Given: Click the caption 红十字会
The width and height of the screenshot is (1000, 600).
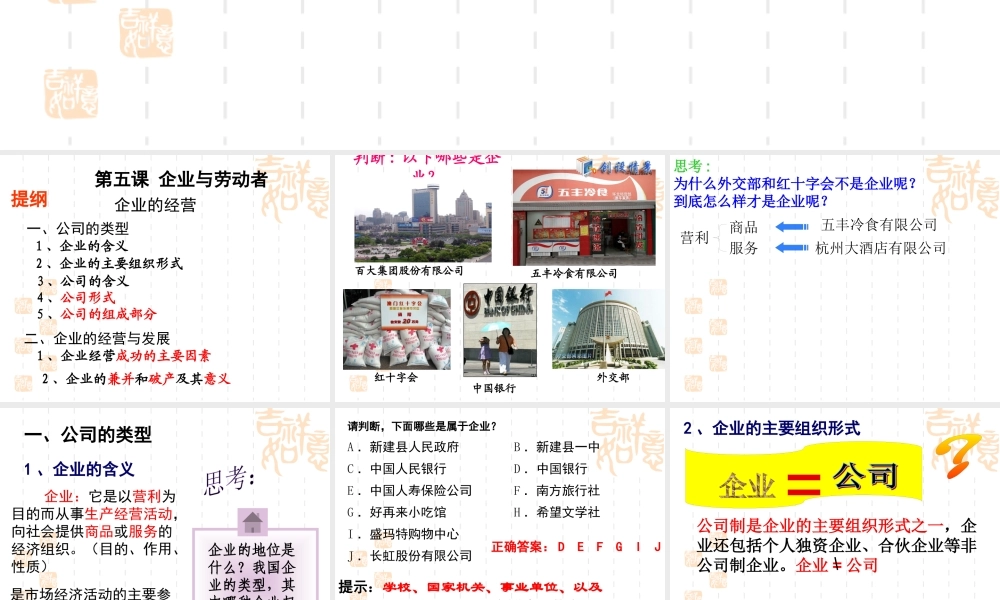Looking at the screenshot, I should [x=396, y=377].
